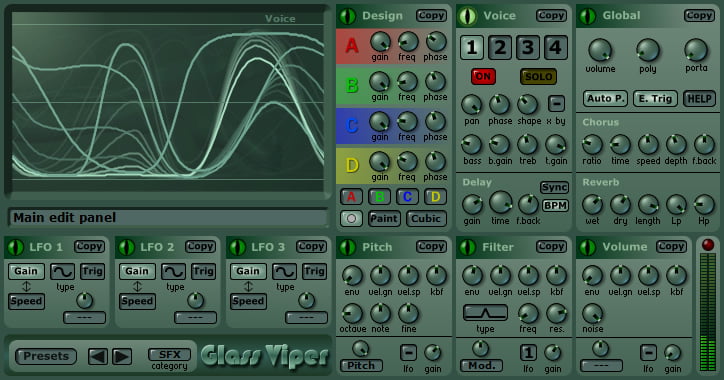Screen dimensions: 724x380
Task: Open LFO 3 destination dropdown showing dashes
Action: (x=307, y=318)
